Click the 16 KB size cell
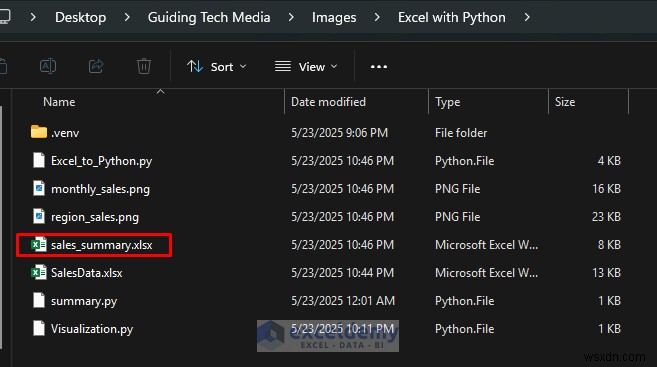657x367 pixels. tap(606, 189)
